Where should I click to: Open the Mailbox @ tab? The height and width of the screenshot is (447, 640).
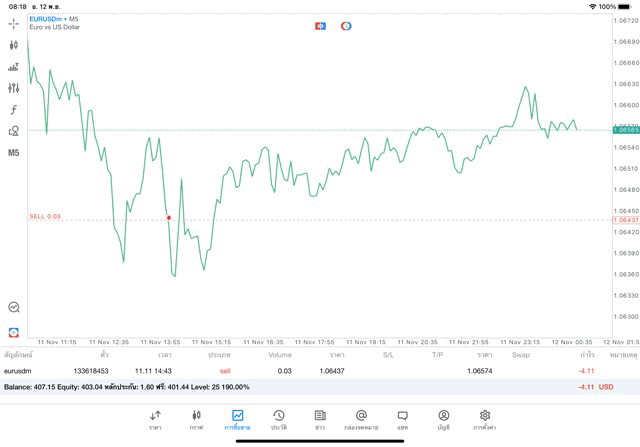coord(361,419)
